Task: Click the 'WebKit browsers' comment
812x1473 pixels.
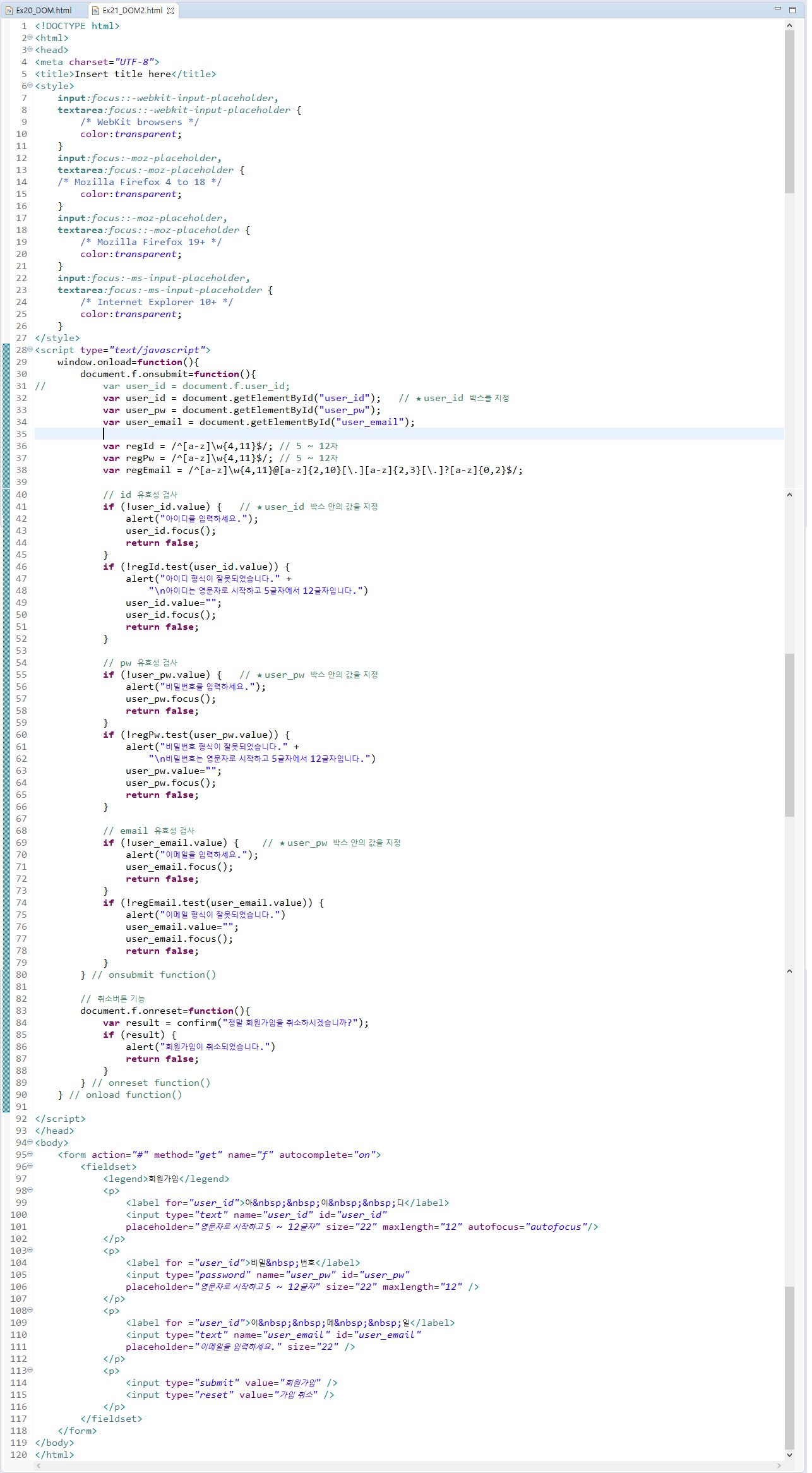Action: point(140,122)
